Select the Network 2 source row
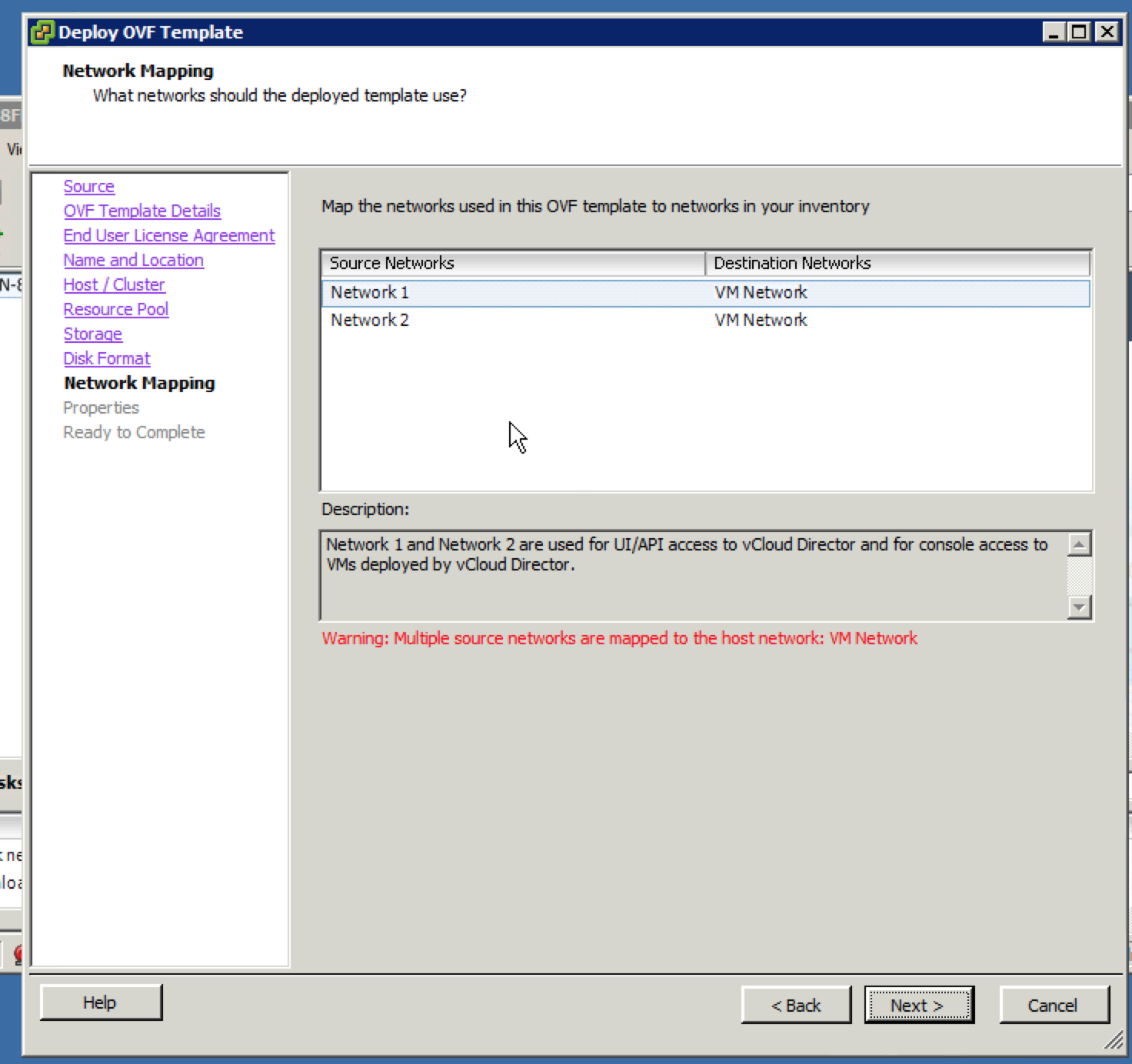The width and height of the screenshot is (1132, 1064). (x=370, y=321)
